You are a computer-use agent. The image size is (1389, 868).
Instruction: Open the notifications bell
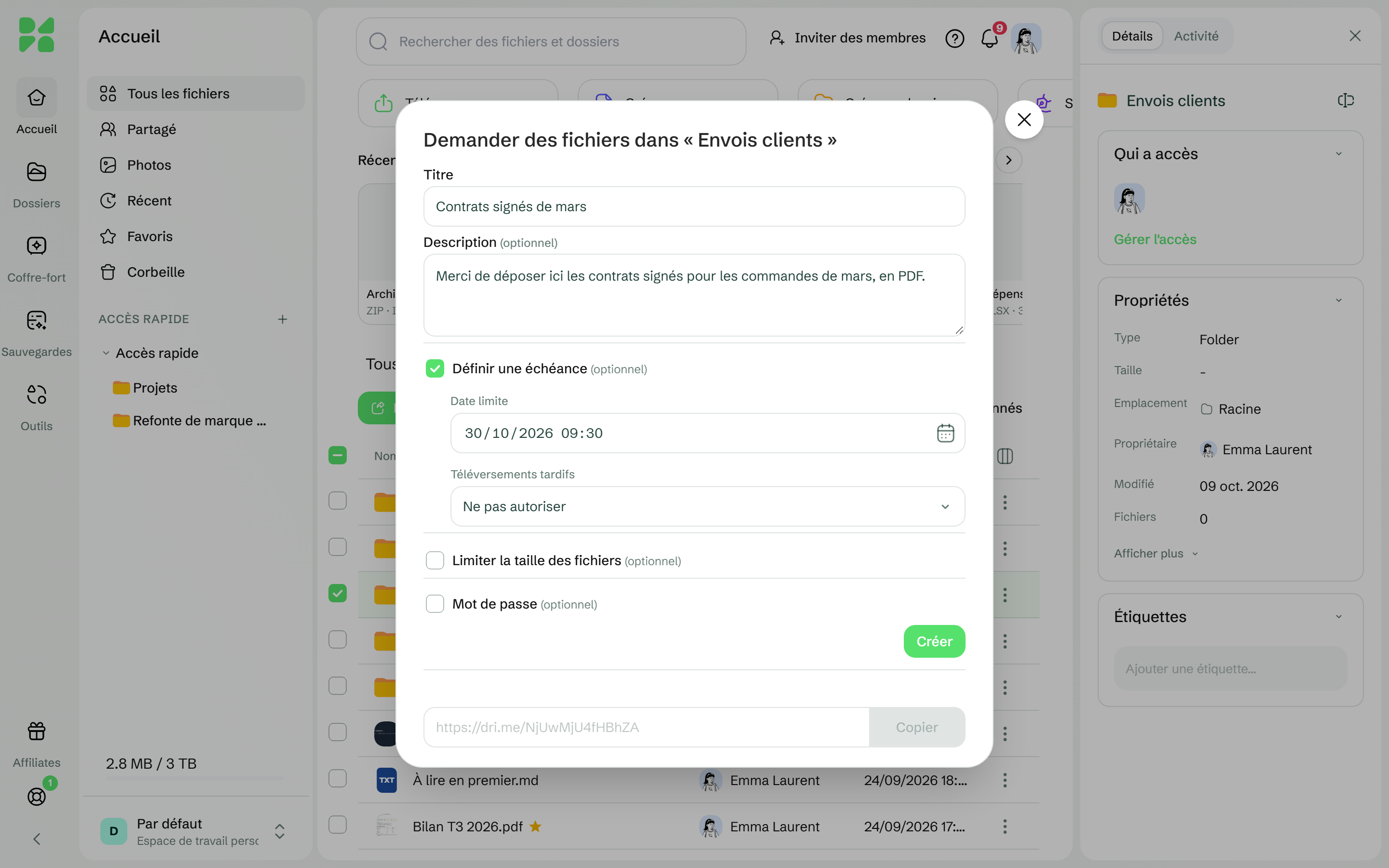pos(989,39)
